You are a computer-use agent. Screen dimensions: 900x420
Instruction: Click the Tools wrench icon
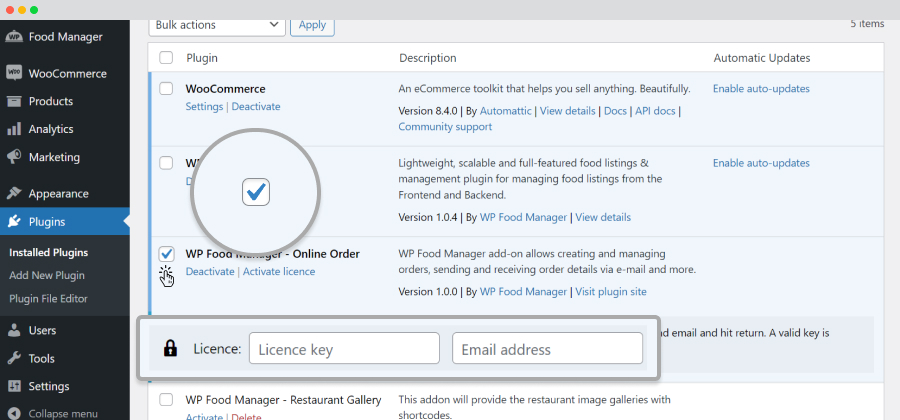tap(14, 359)
